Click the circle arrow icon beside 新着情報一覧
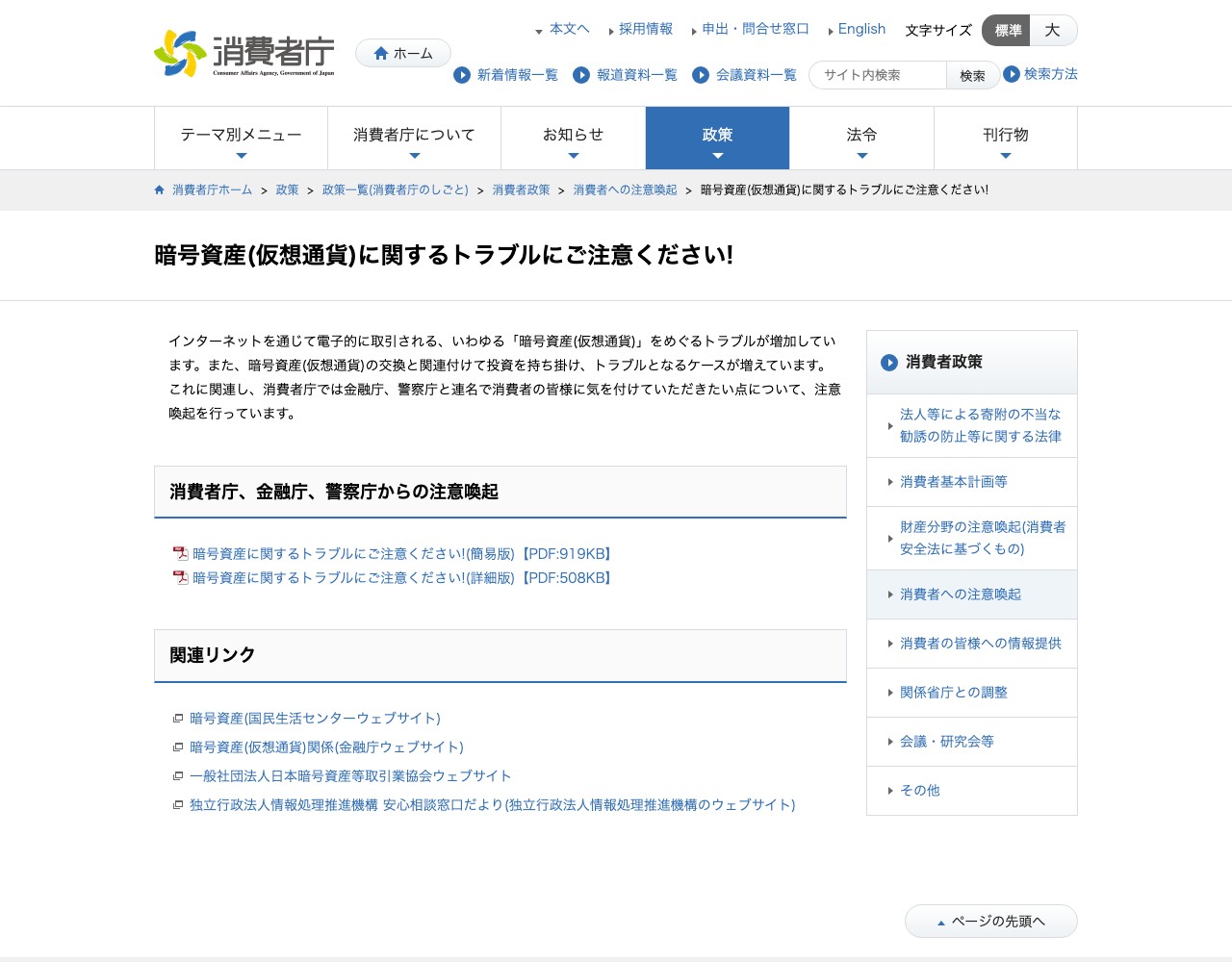Screen dimensions: 1232x962 coord(462,75)
